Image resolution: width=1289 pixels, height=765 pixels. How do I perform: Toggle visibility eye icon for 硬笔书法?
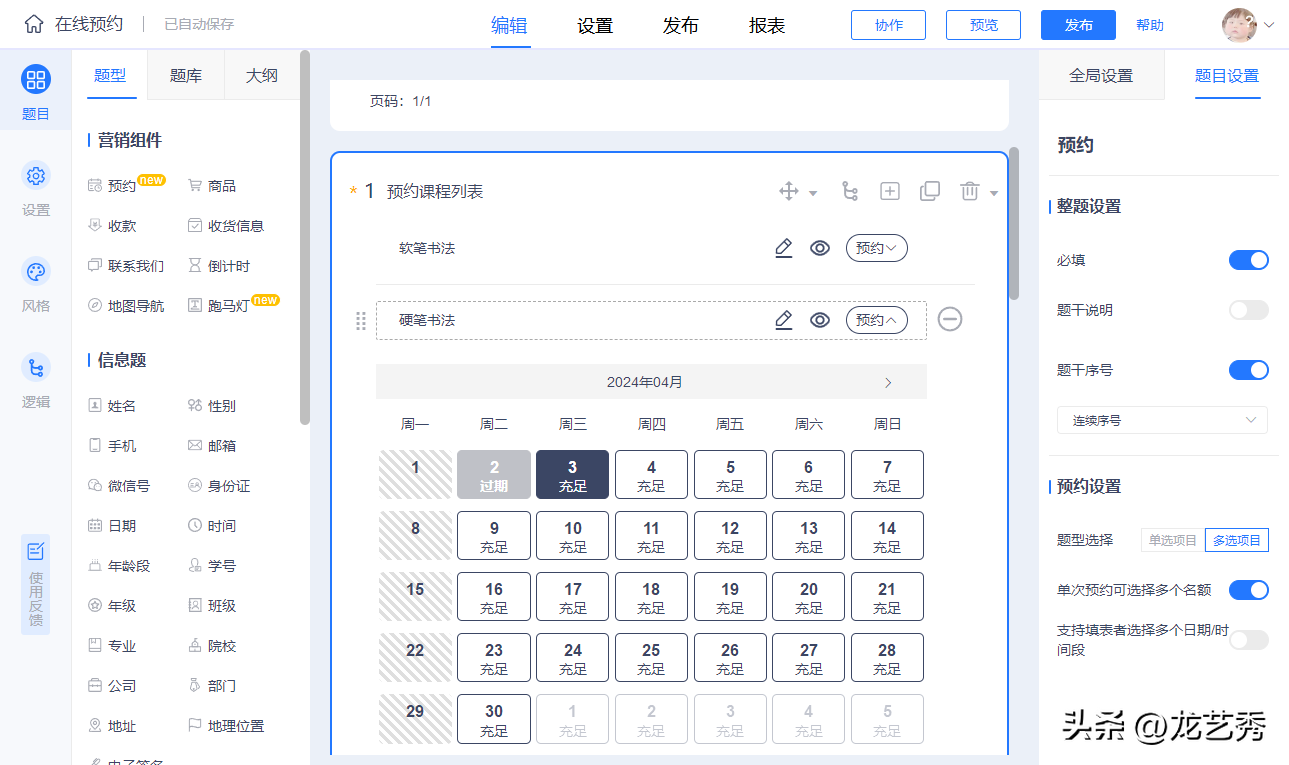pyautogui.click(x=820, y=320)
